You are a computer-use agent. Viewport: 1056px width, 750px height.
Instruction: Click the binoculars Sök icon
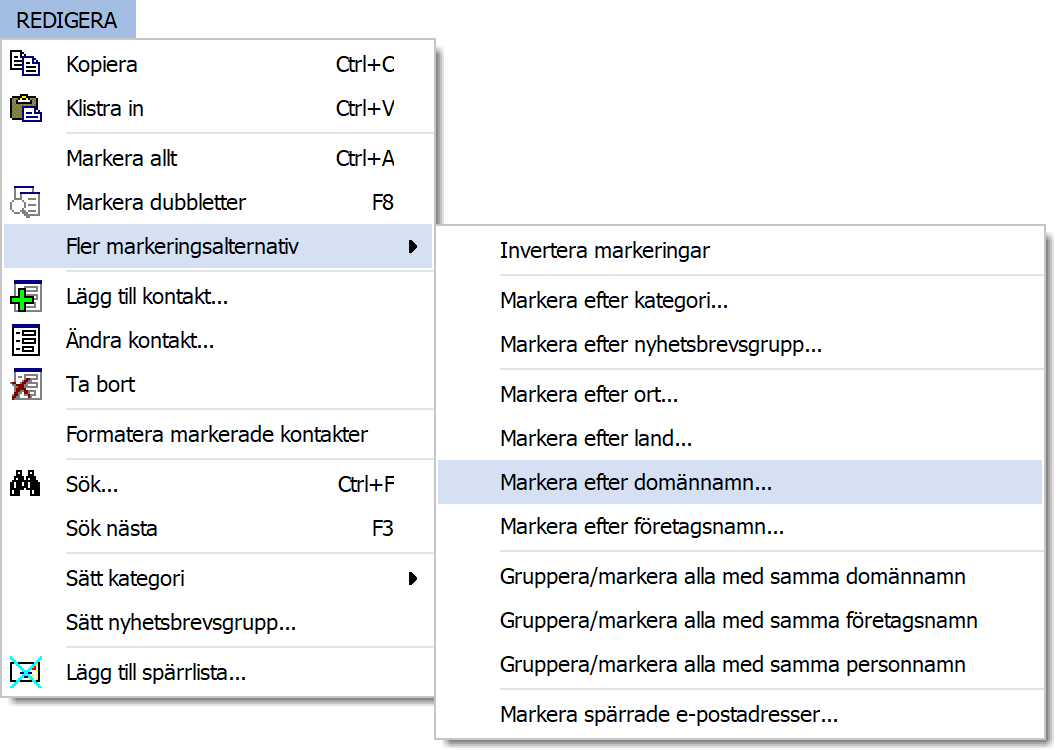click(26, 484)
